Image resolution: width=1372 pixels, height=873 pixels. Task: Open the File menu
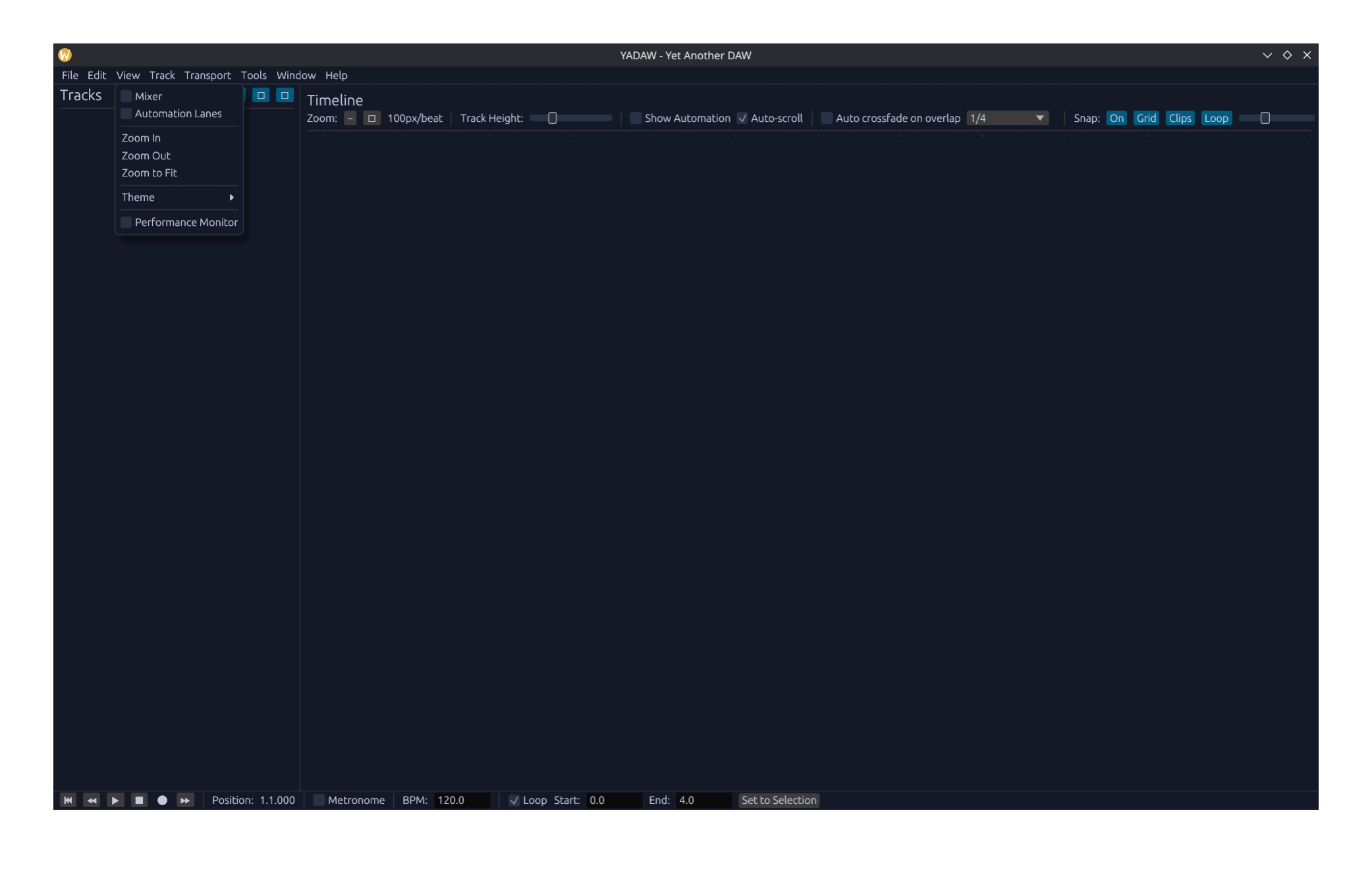pyautogui.click(x=70, y=75)
